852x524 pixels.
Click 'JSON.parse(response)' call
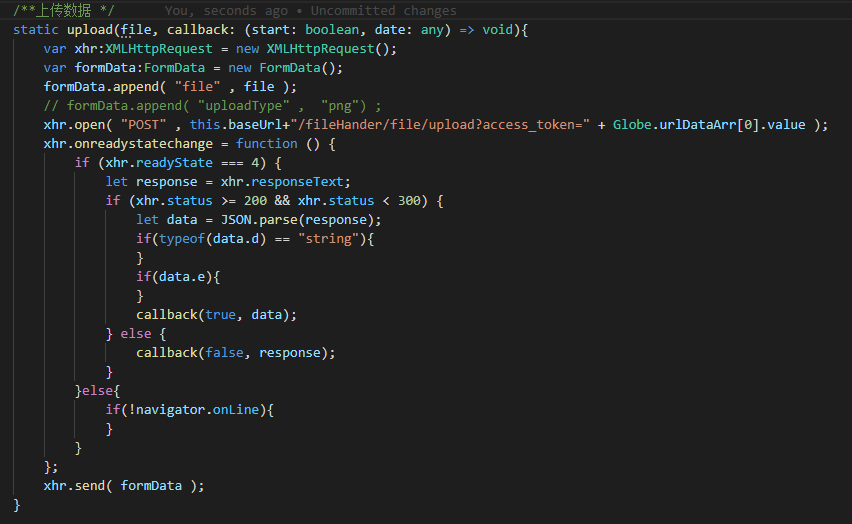pyautogui.click(x=297, y=220)
